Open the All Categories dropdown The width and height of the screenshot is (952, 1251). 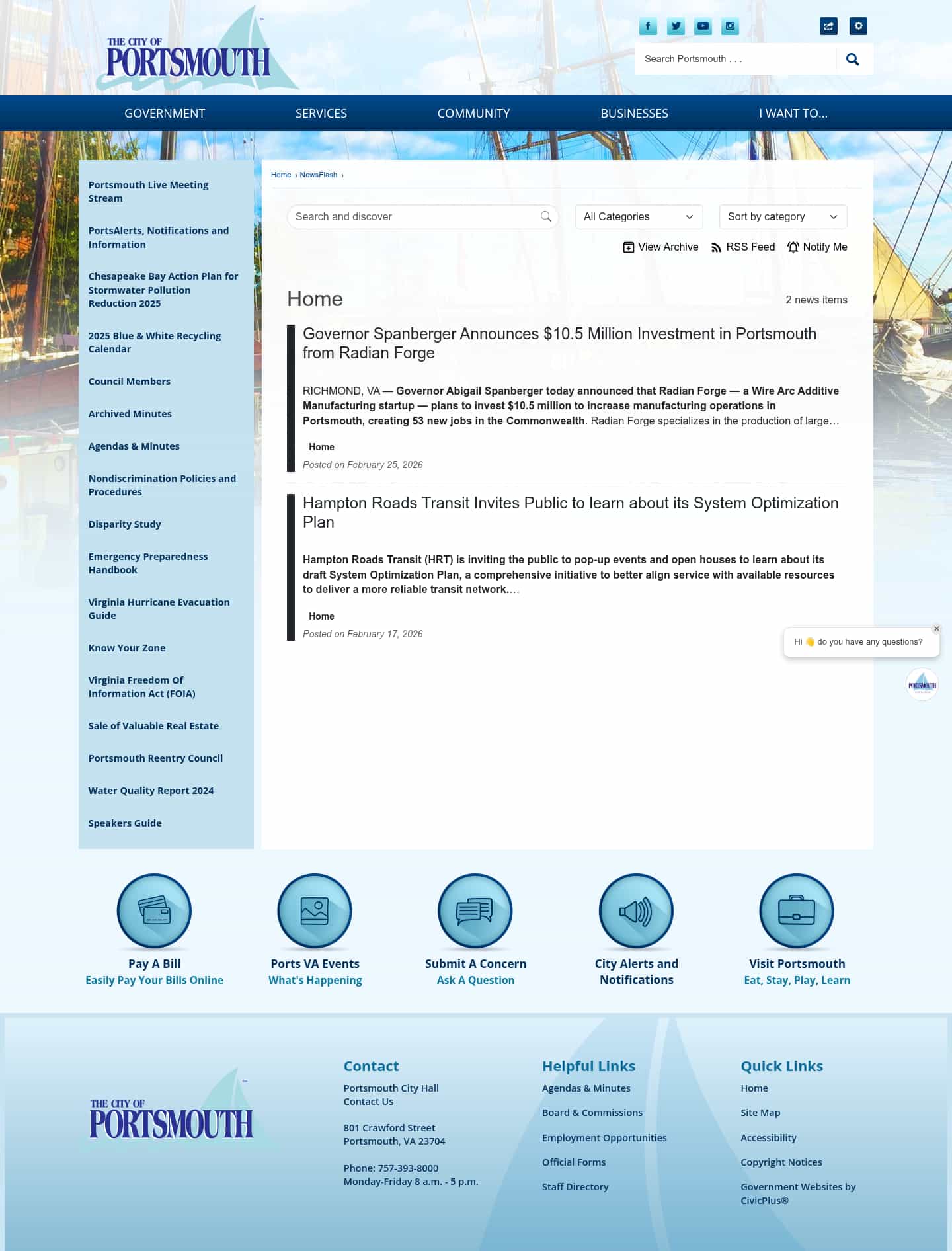click(639, 216)
